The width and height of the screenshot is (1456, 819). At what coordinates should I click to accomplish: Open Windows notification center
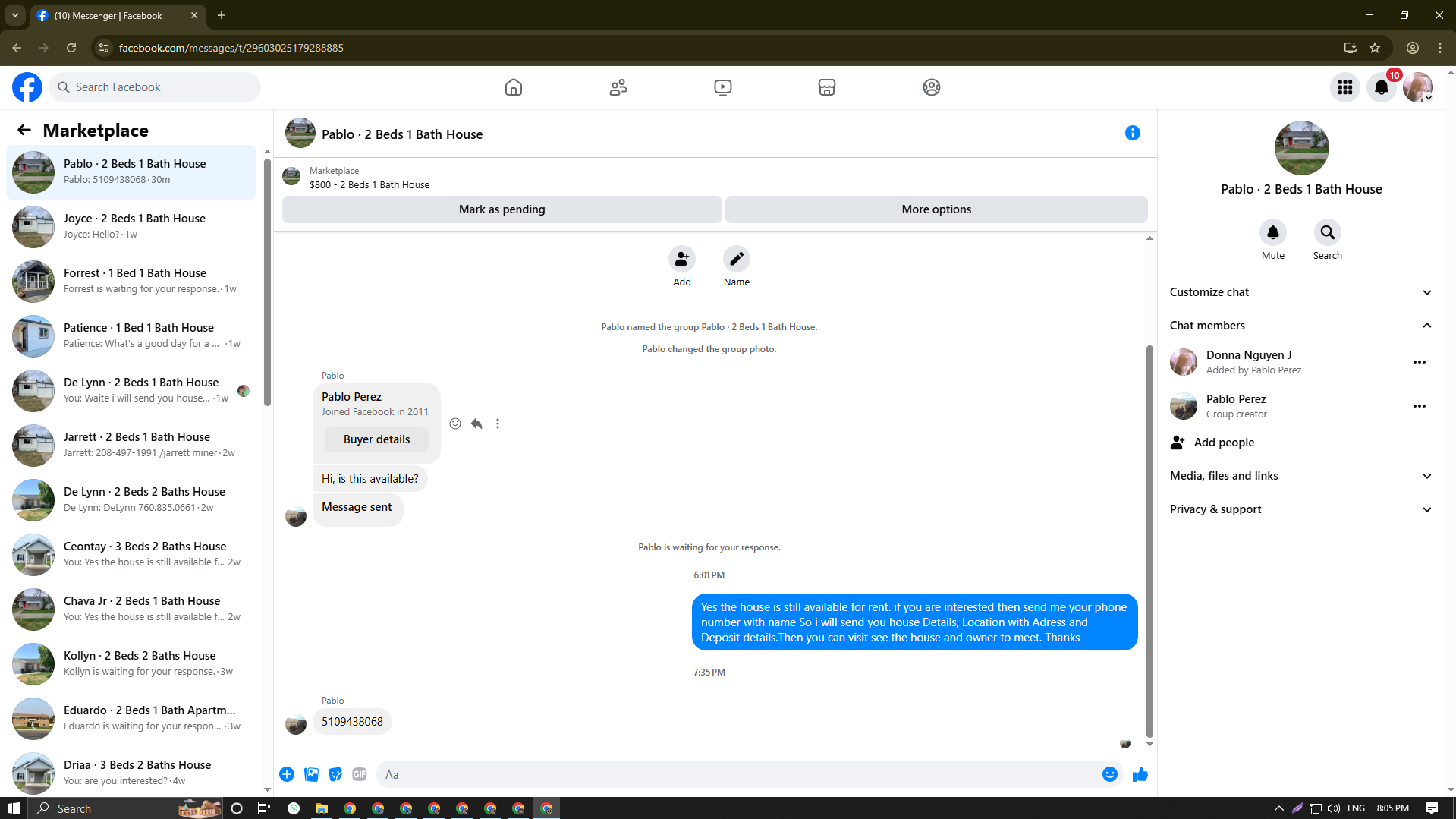1432,808
